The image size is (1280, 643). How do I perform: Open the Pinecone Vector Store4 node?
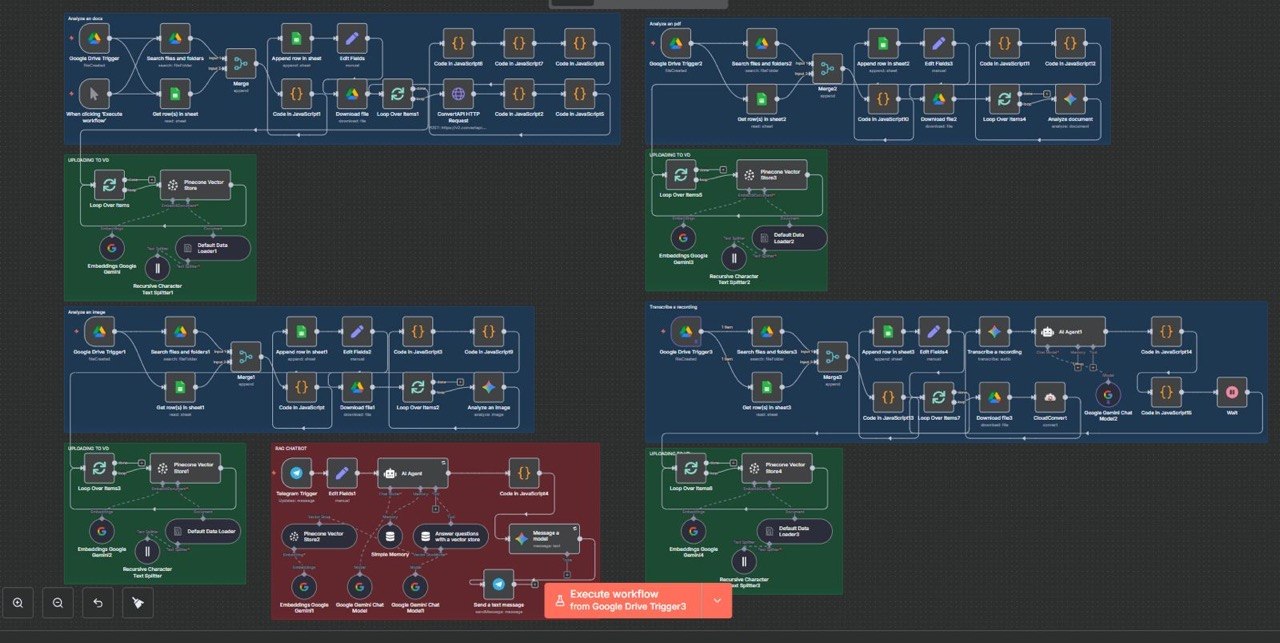point(777,467)
